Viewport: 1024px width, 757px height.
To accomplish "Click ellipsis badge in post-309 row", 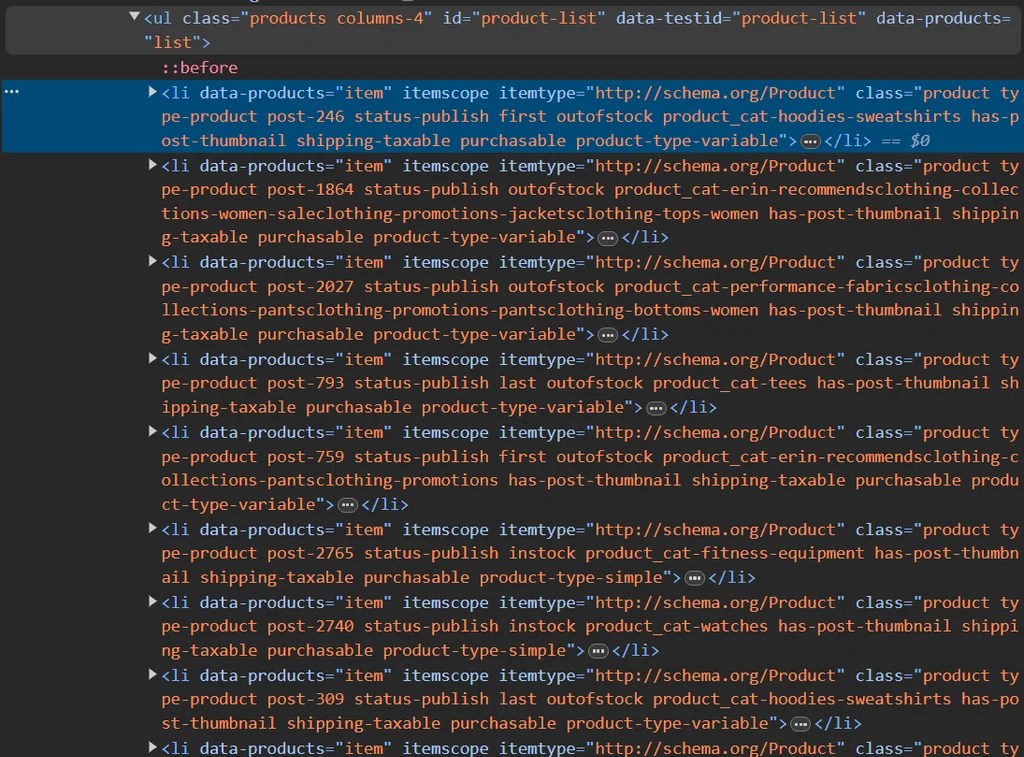I will click(x=801, y=724).
